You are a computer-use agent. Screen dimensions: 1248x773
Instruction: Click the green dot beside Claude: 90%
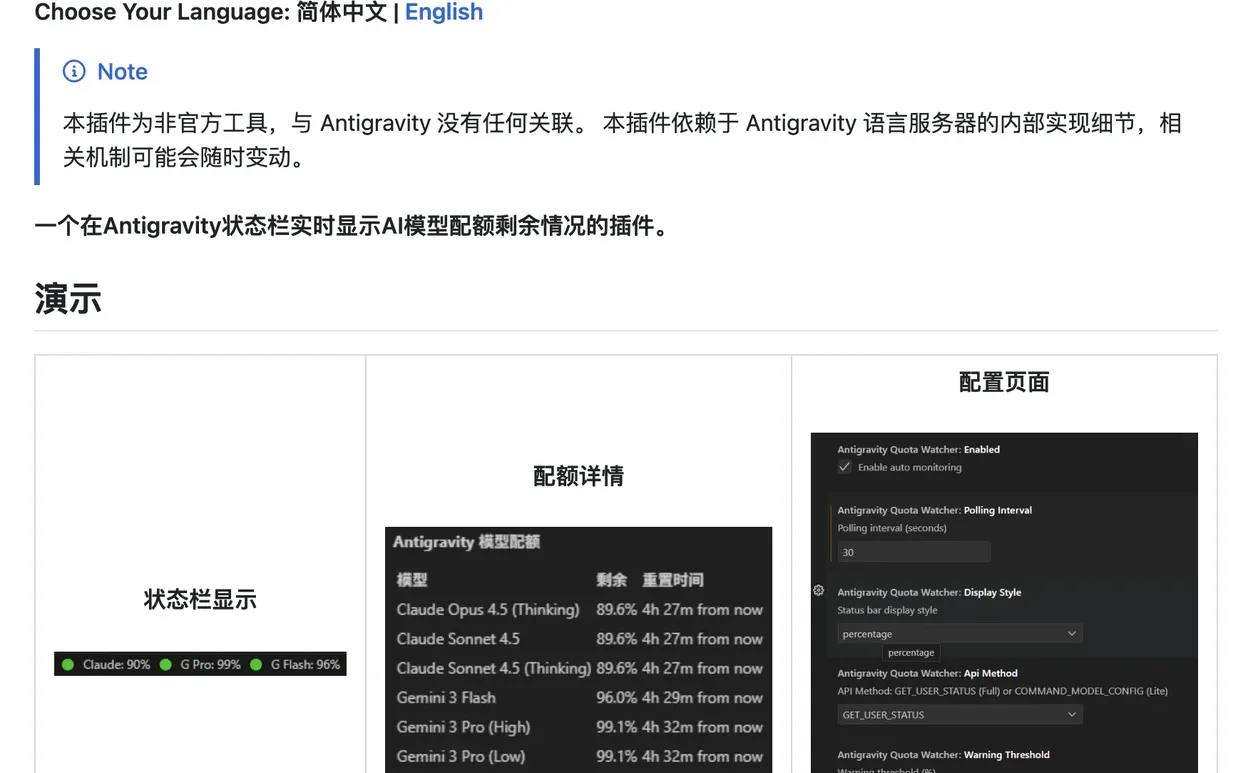point(68,663)
